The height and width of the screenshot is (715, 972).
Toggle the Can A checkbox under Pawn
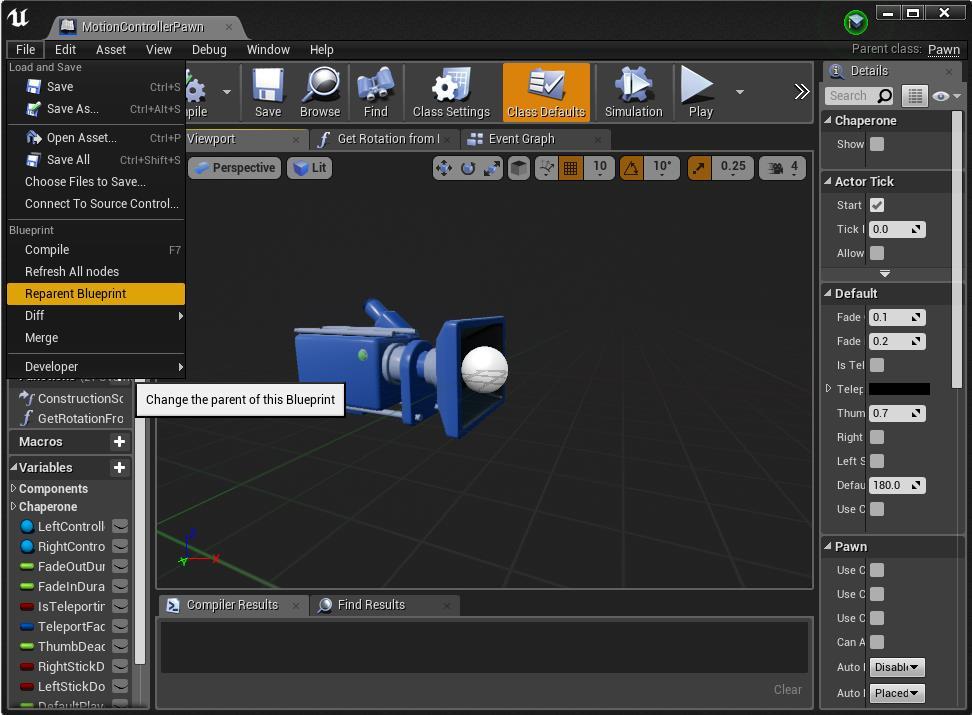[877, 642]
